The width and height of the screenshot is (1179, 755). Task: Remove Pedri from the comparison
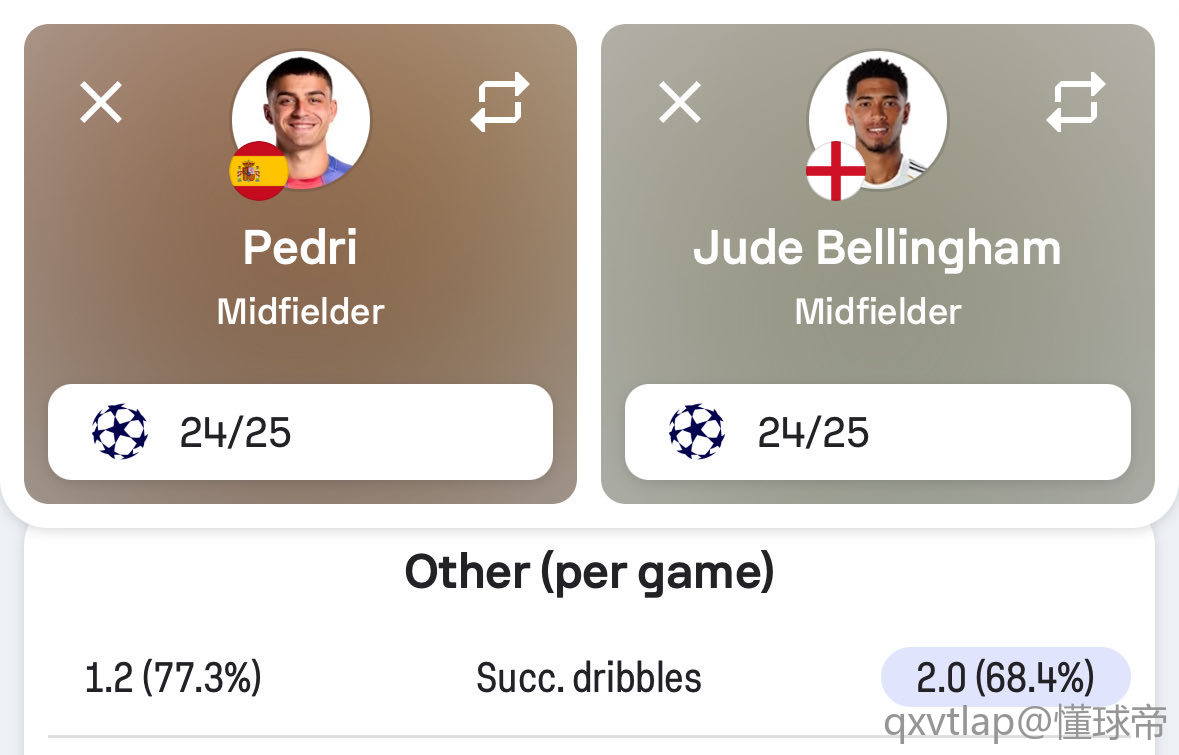click(101, 102)
